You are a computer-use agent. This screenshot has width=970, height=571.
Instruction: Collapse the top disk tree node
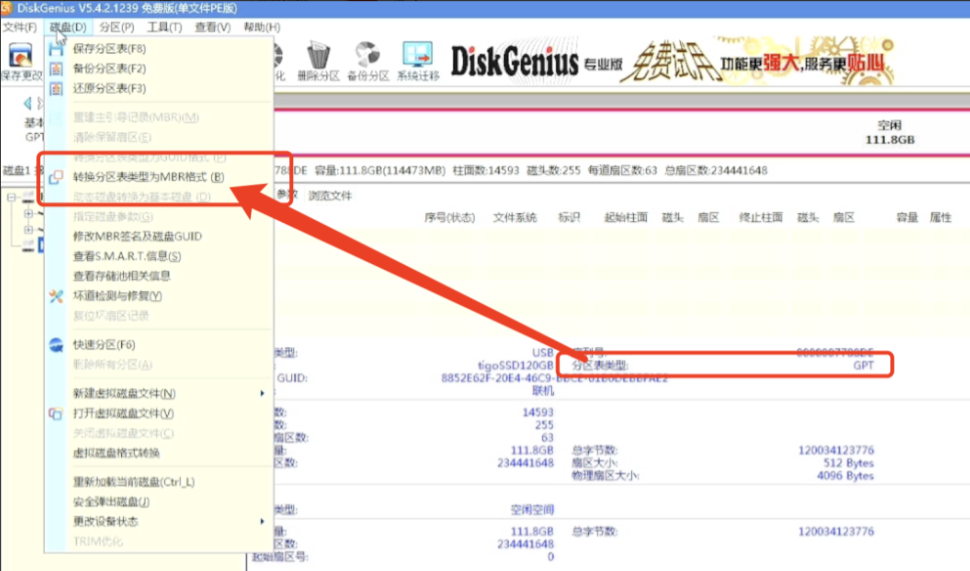tap(11, 197)
